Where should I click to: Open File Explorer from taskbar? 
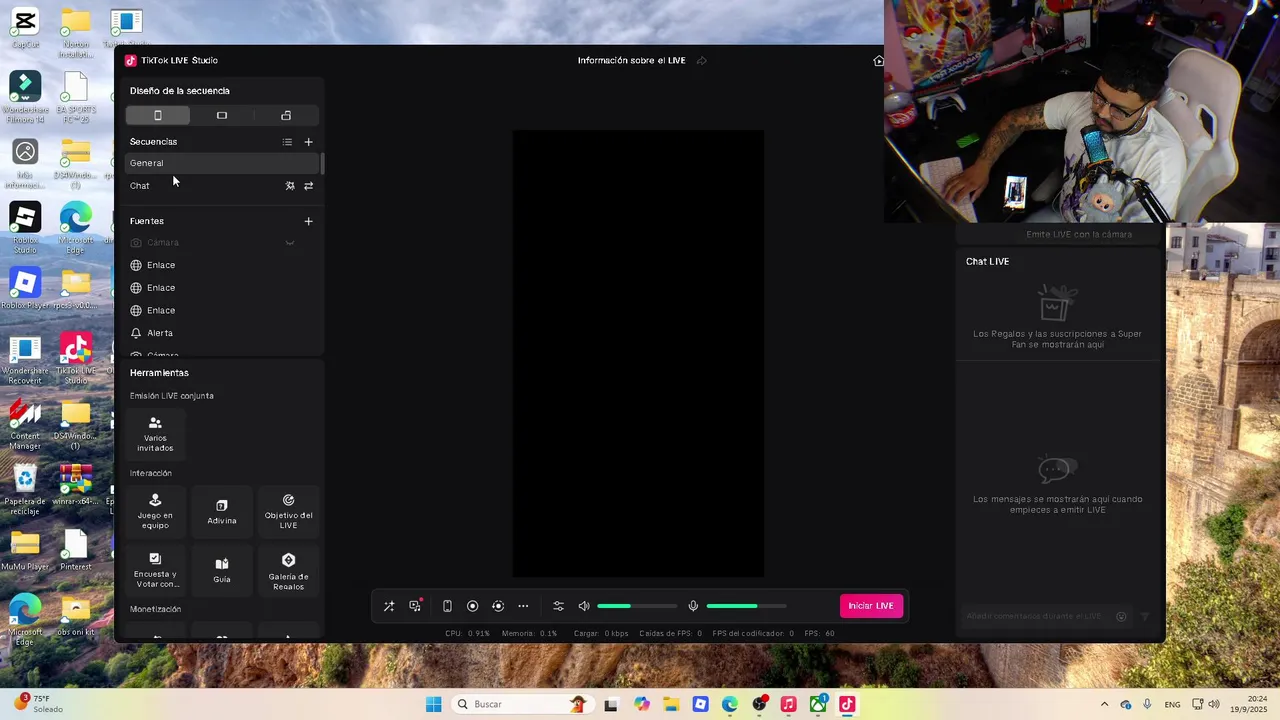click(x=670, y=704)
